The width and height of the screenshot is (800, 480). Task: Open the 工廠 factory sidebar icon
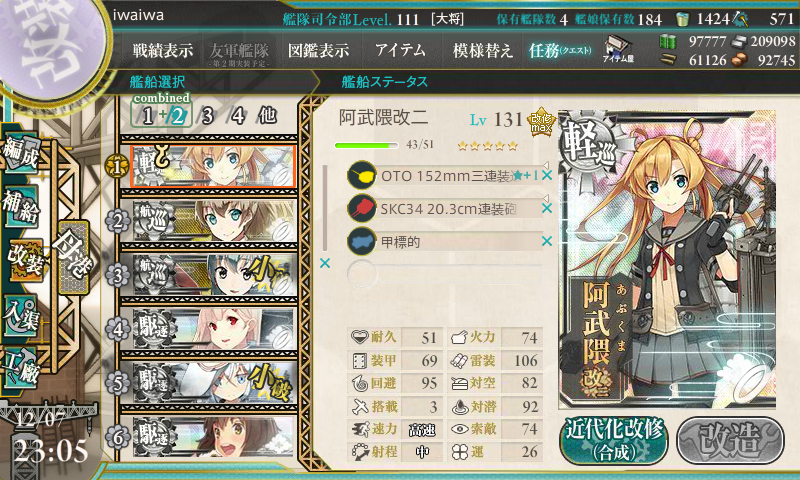(20, 368)
